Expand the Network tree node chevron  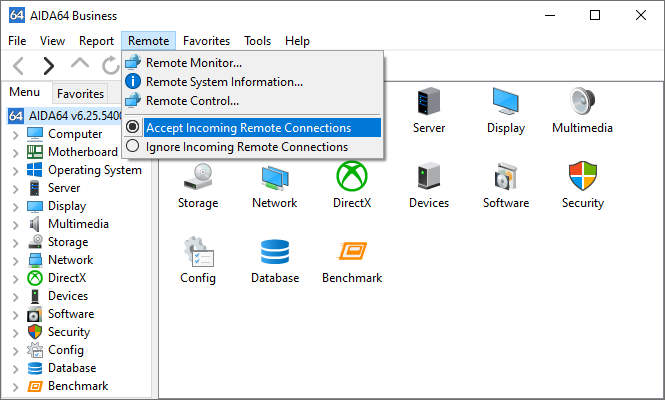[x=16, y=261]
